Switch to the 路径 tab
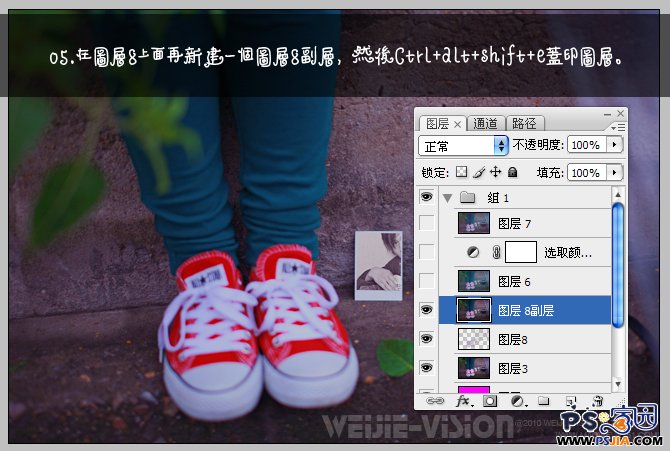This screenshot has height=451, width=670. [x=524, y=123]
